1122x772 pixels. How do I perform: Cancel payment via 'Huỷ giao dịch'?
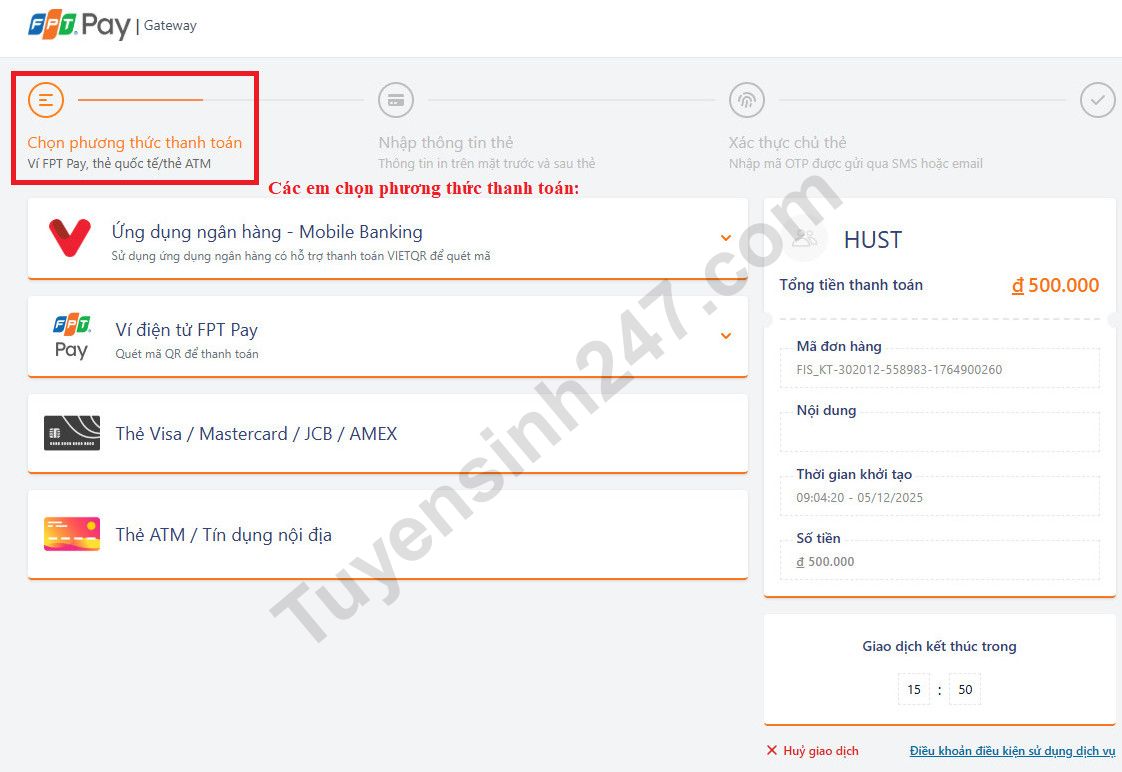click(812, 751)
